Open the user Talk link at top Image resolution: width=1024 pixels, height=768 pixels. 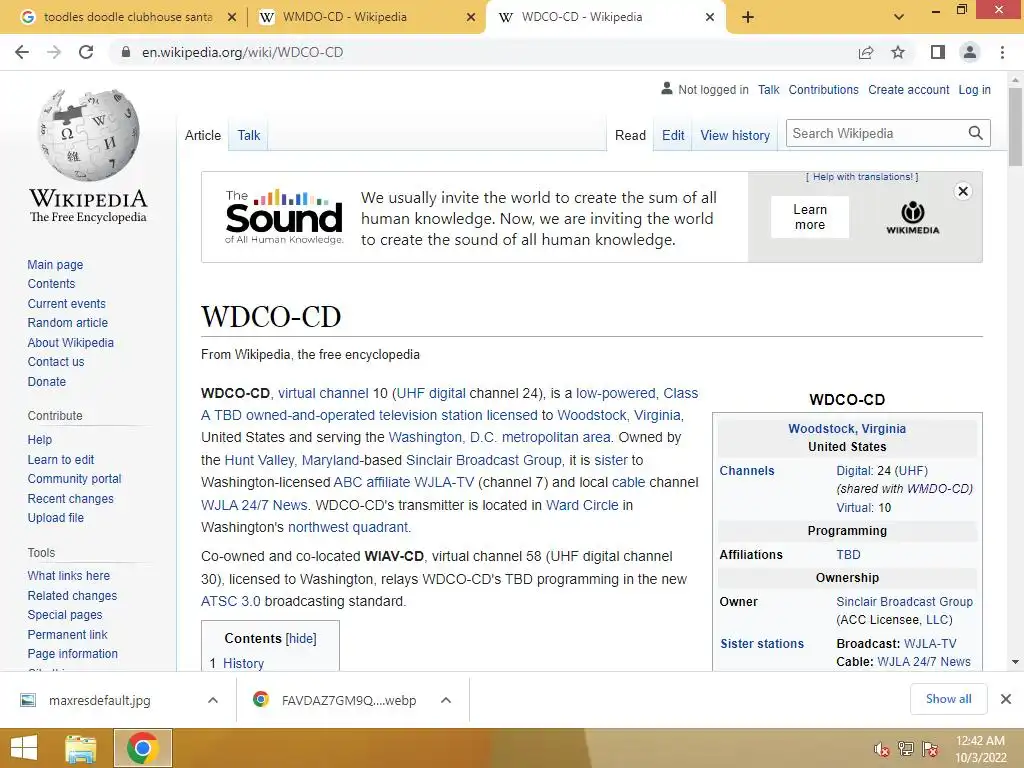click(769, 89)
